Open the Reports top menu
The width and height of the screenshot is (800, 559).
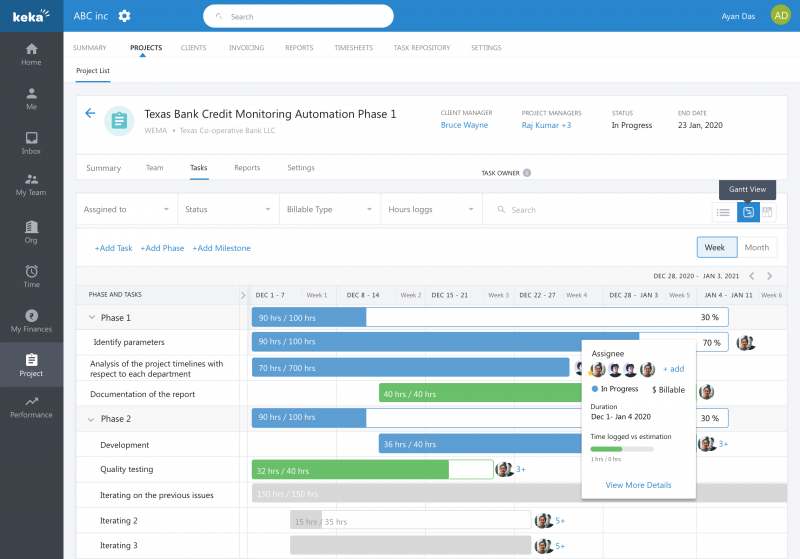pos(299,47)
